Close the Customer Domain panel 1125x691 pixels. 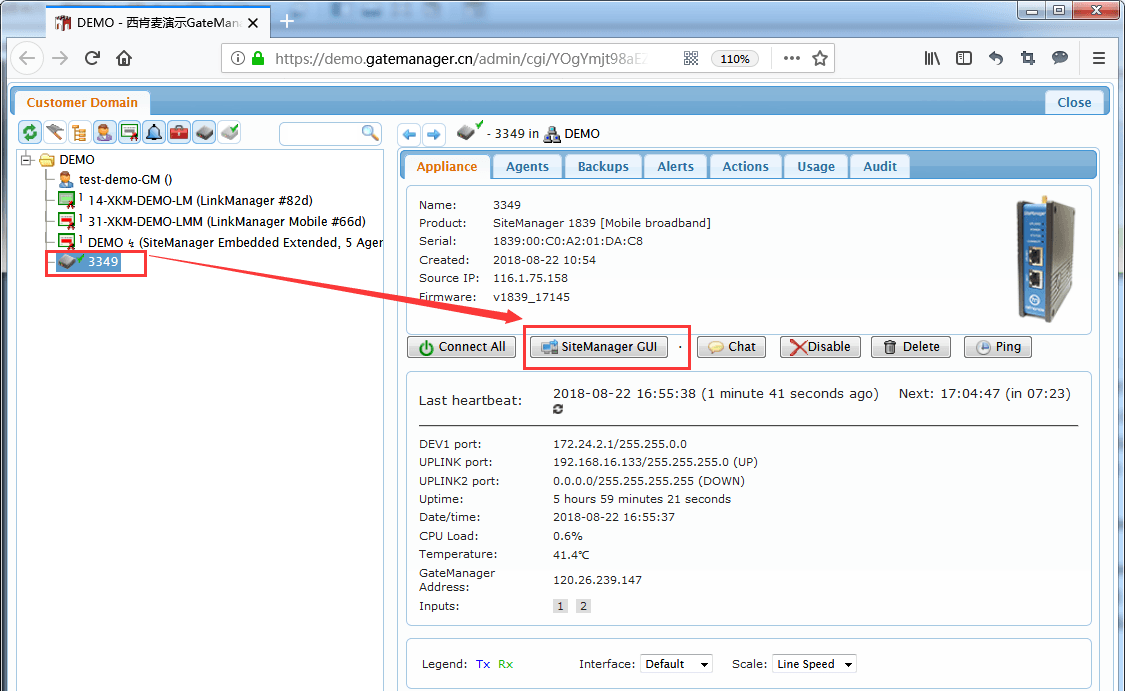click(x=1074, y=103)
